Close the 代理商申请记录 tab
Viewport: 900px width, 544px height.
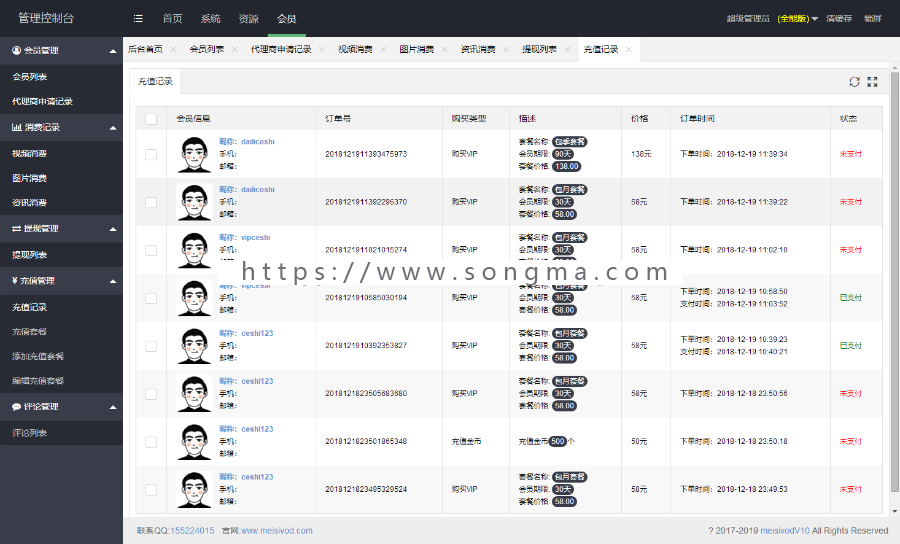(x=321, y=50)
